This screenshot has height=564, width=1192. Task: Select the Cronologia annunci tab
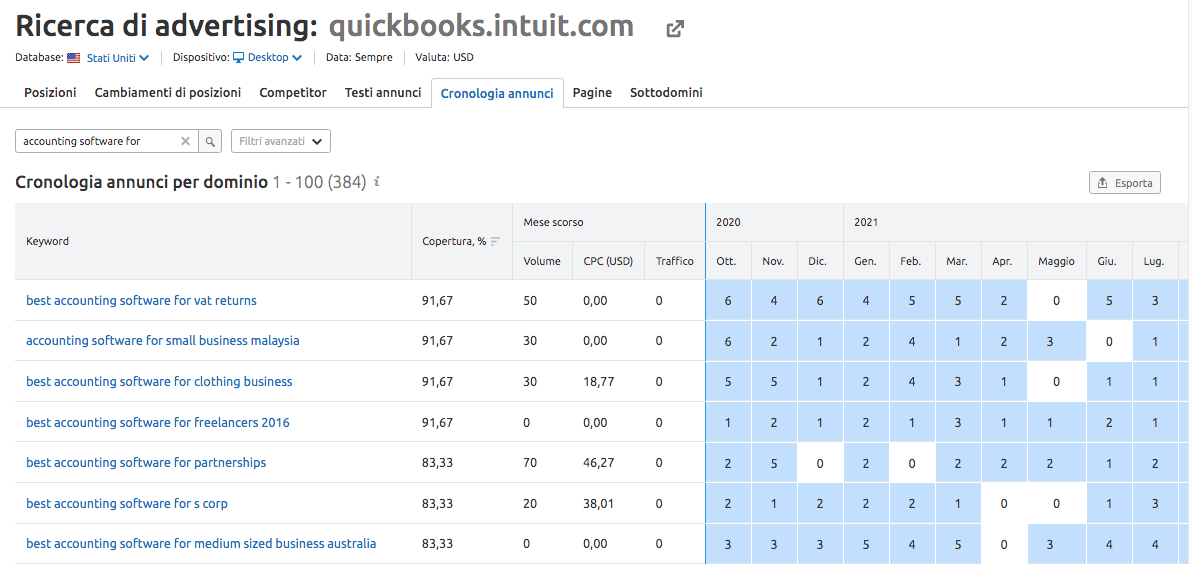coord(497,93)
